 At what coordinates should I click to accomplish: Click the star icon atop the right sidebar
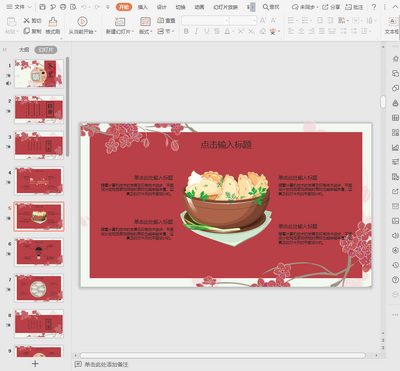[395, 59]
